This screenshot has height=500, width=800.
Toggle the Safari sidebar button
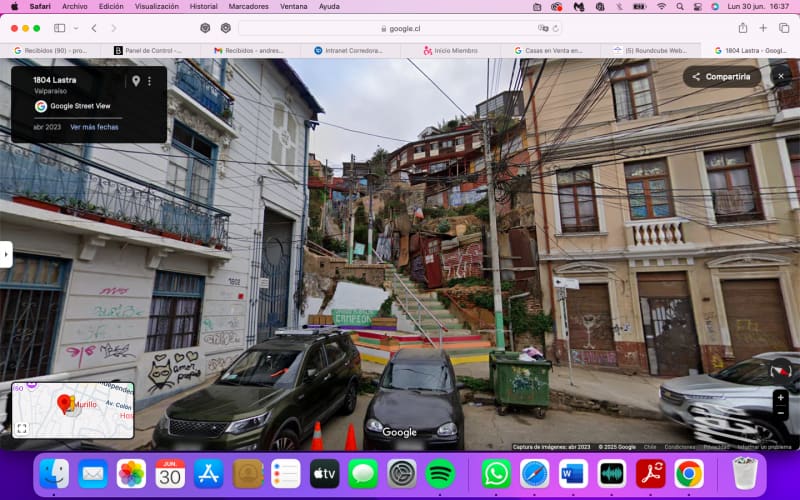60,28
